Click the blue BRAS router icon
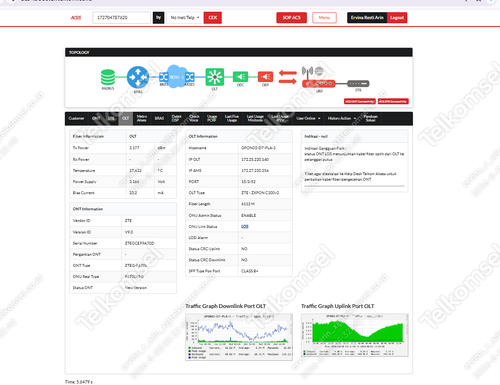The height and width of the screenshot is (385, 500). click(x=138, y=77)
